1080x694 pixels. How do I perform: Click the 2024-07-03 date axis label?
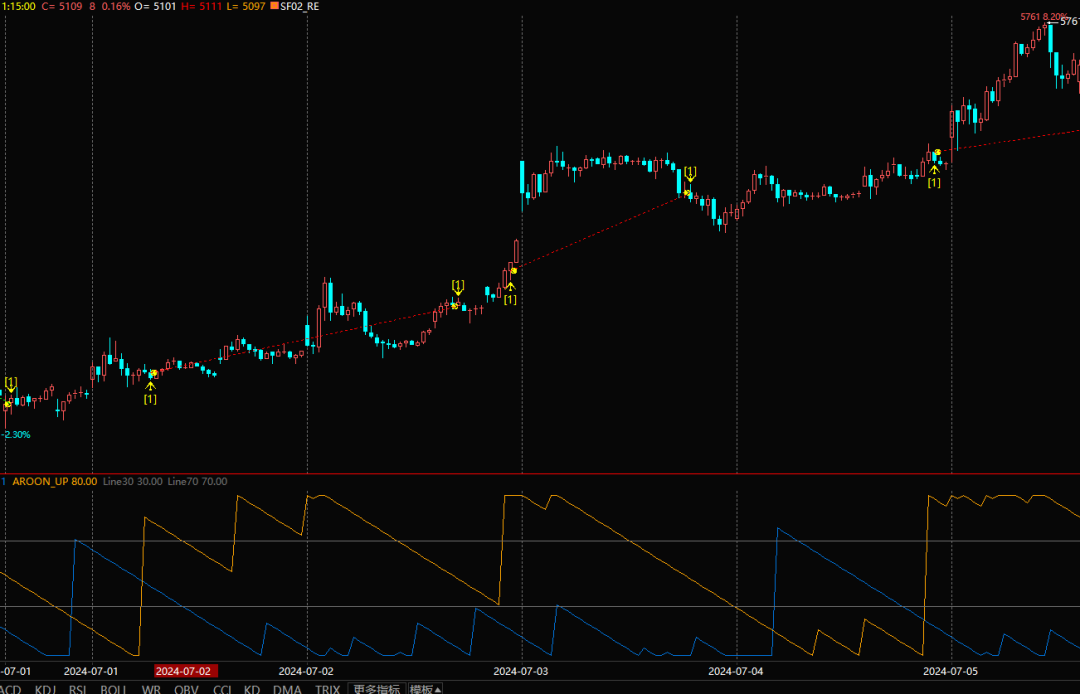pyautogui.click(x=521, y=671)
